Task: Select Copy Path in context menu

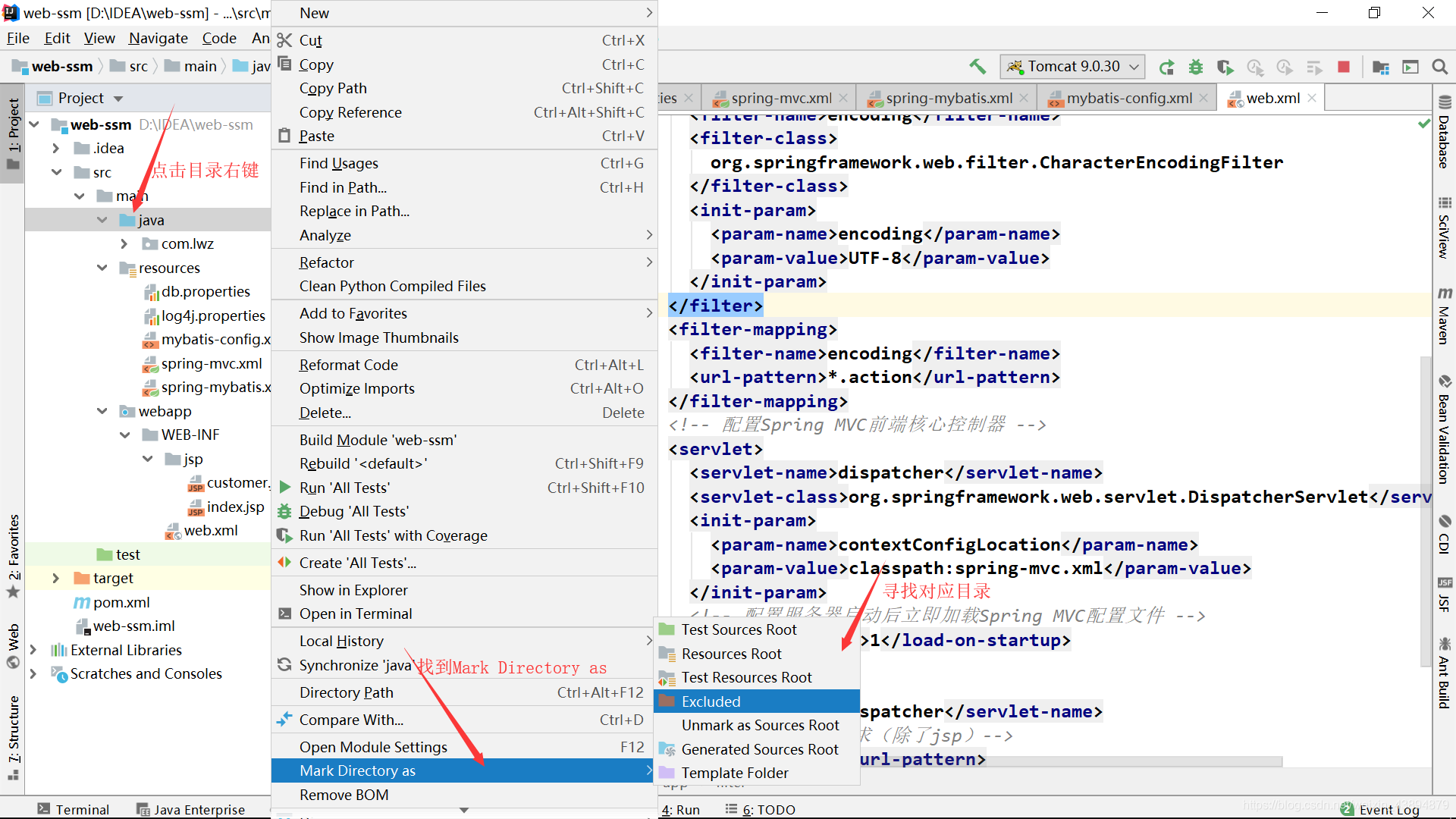Action: [464, 88]
